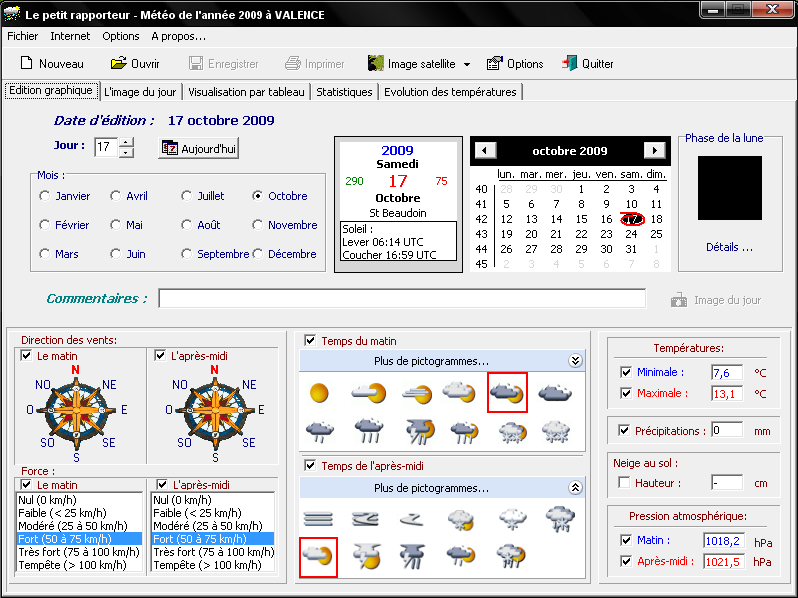Click in the Commentaires text field
Image resolution: width=798 pixels, height=598 pixels.
[401, 299]
